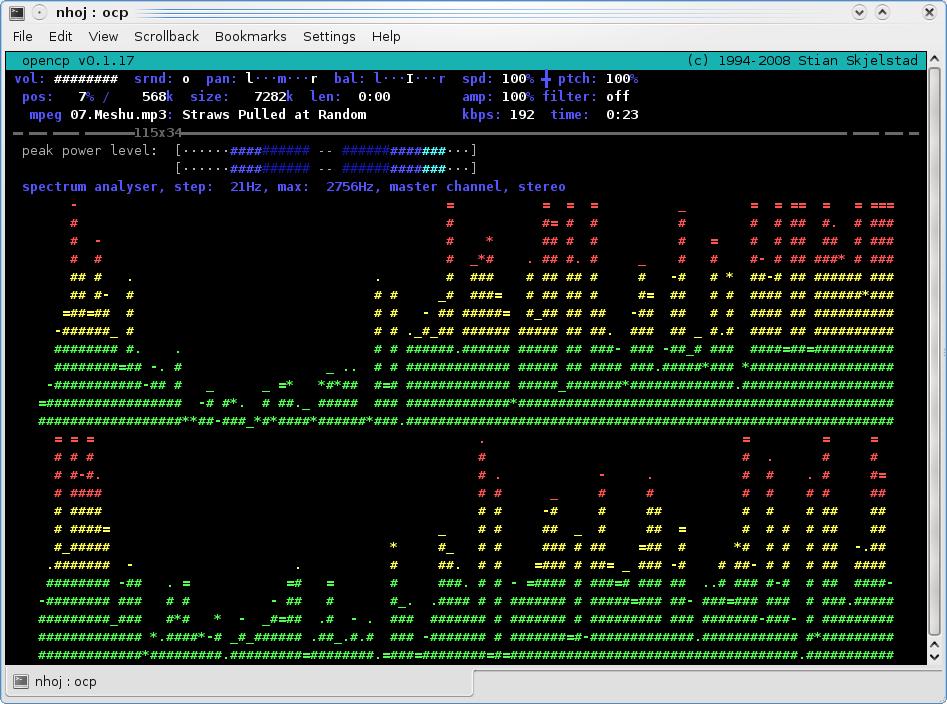
Task: Open the Bookmarks menu
Action: (251, 36)
